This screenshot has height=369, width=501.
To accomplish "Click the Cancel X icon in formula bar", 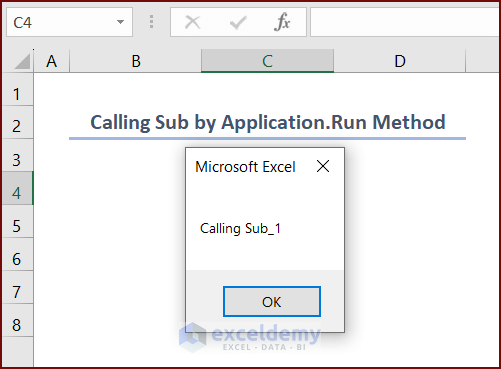I will click(192, 22).
